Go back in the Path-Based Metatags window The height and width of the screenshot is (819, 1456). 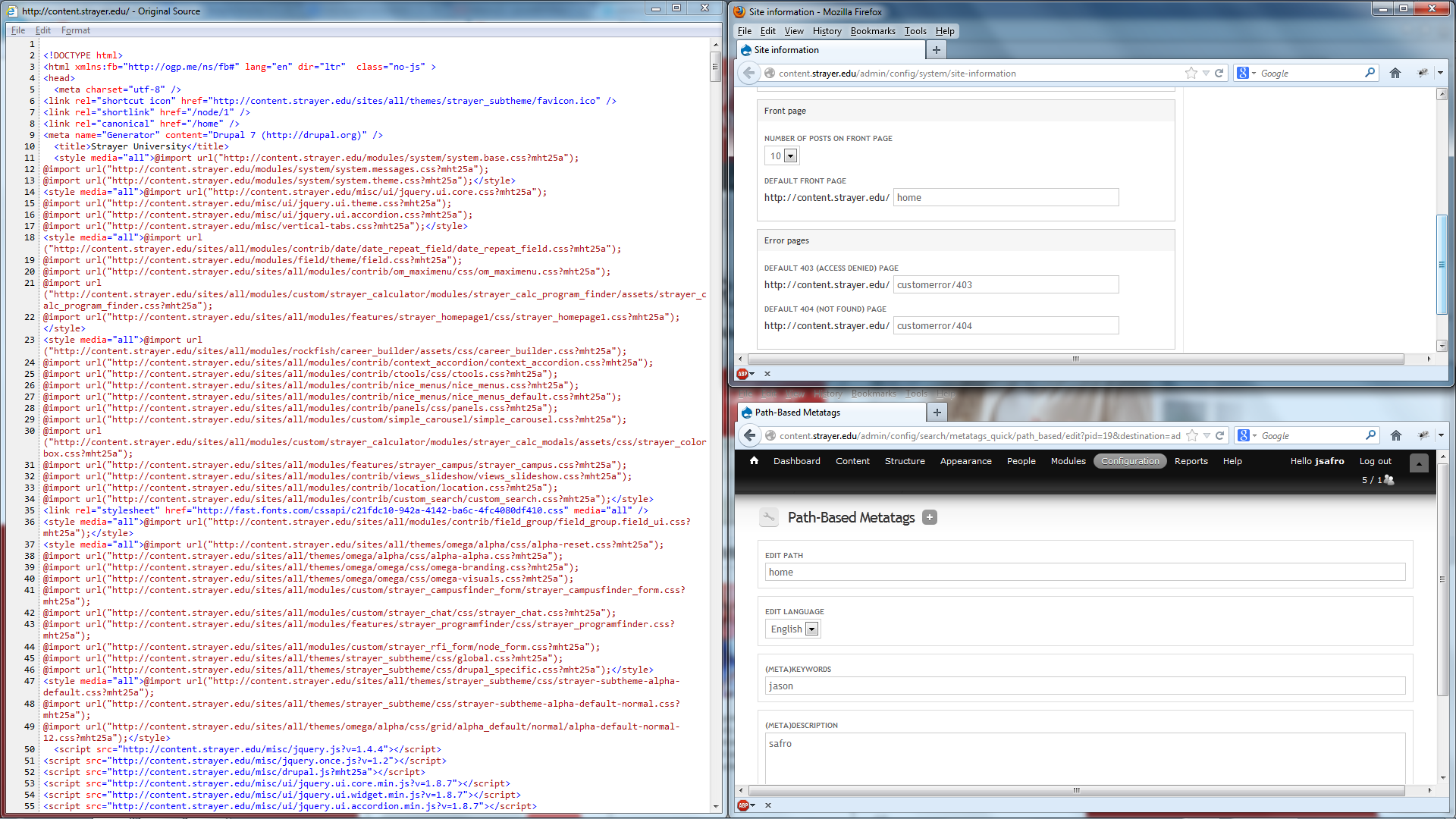pyautogui.click(x=749, y=435)
